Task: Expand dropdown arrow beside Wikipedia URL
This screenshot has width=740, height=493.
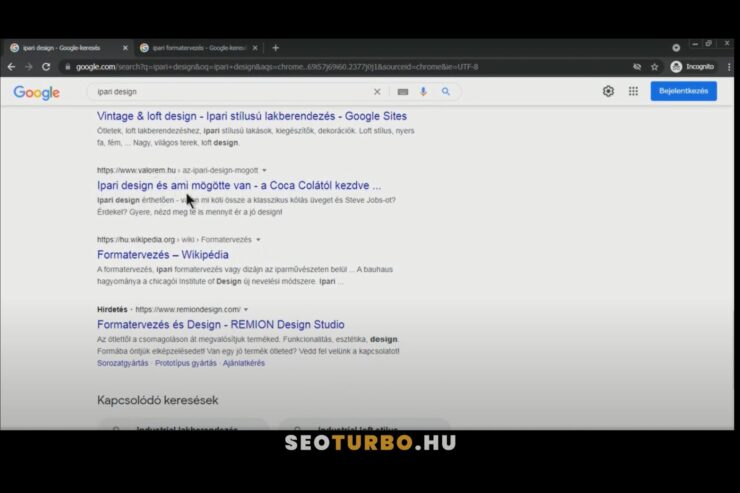Action: coord(258,240)
